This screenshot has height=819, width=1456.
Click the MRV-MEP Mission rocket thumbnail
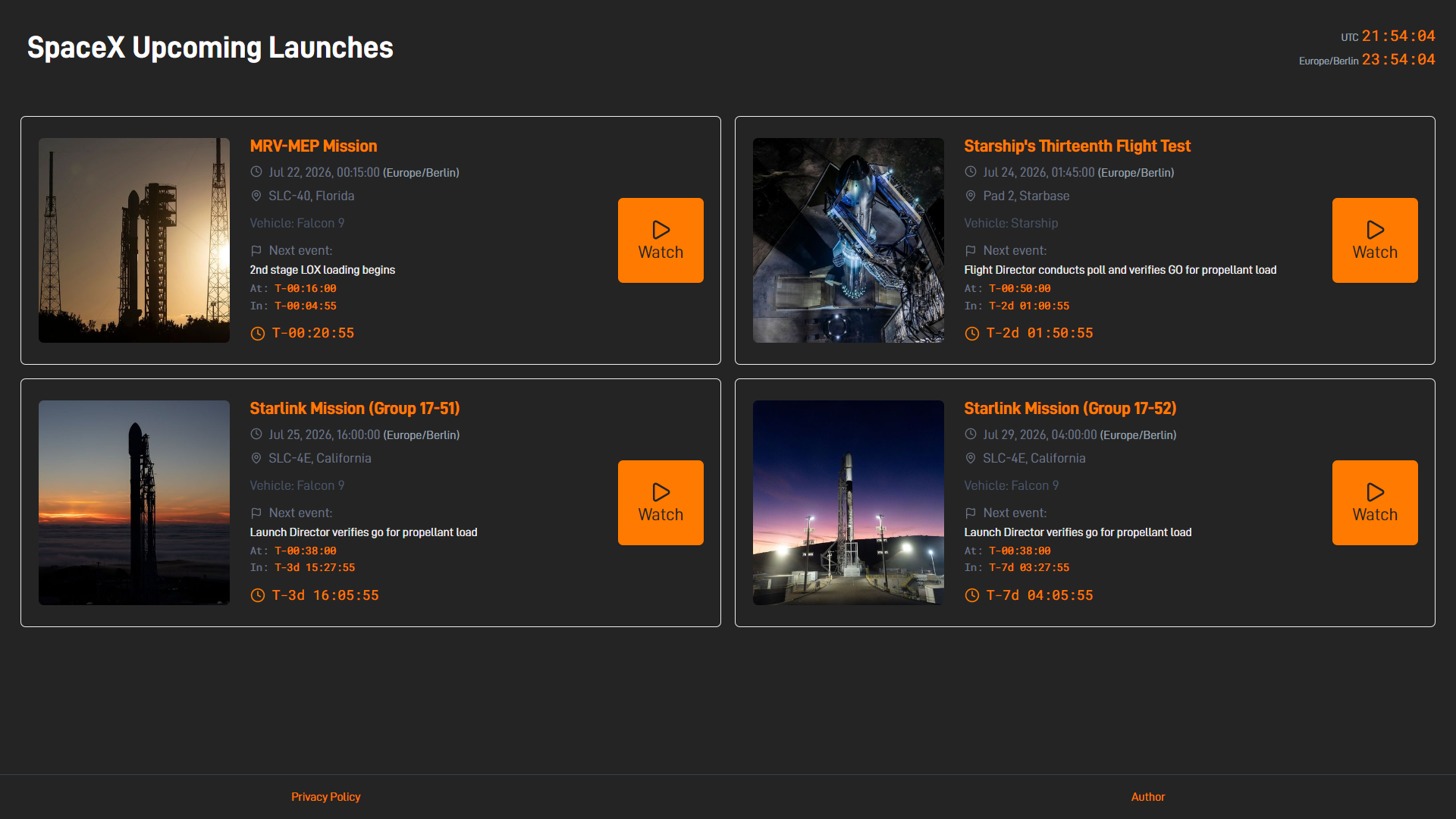134,240
